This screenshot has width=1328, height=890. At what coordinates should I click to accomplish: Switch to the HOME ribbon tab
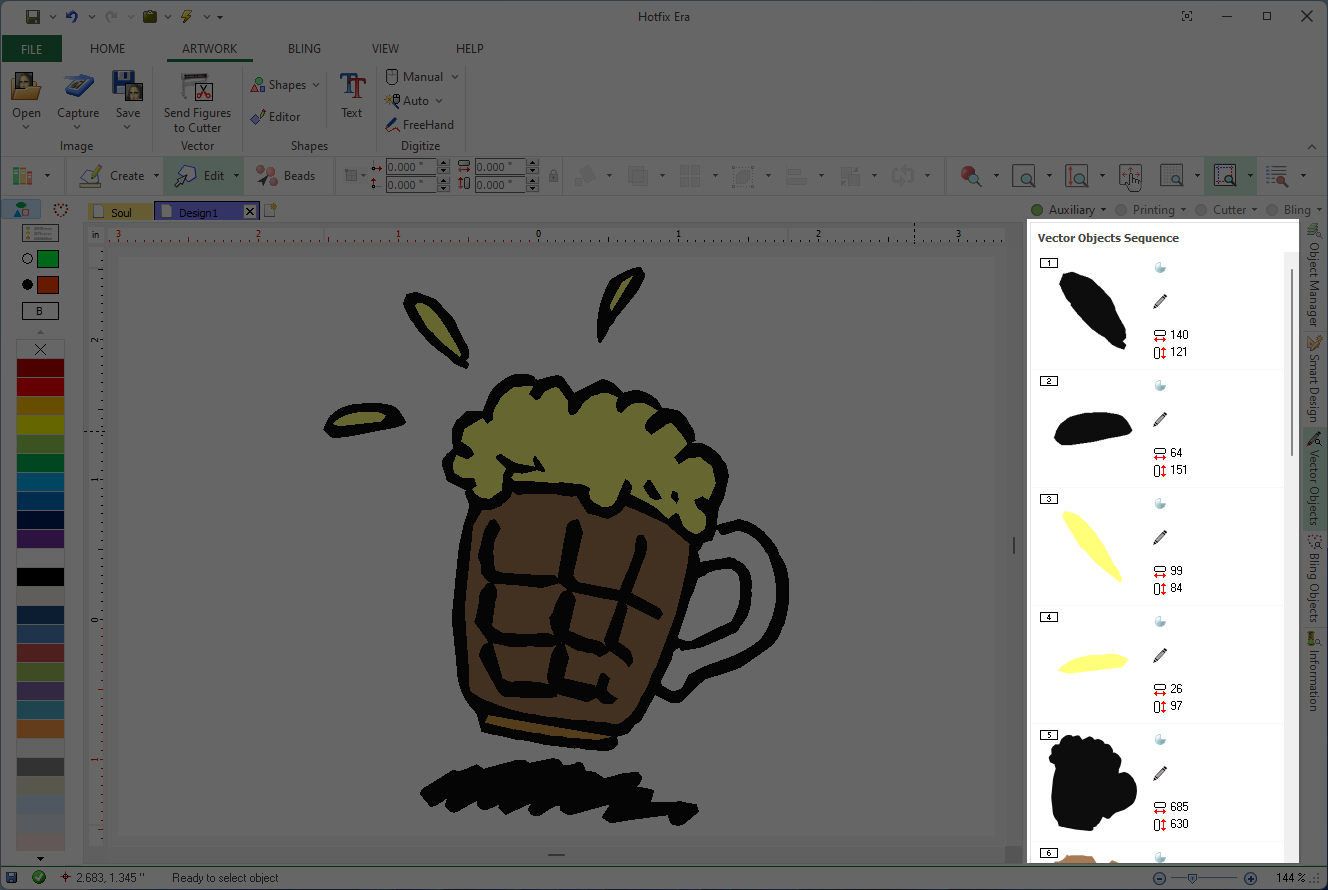pos(108,49)
